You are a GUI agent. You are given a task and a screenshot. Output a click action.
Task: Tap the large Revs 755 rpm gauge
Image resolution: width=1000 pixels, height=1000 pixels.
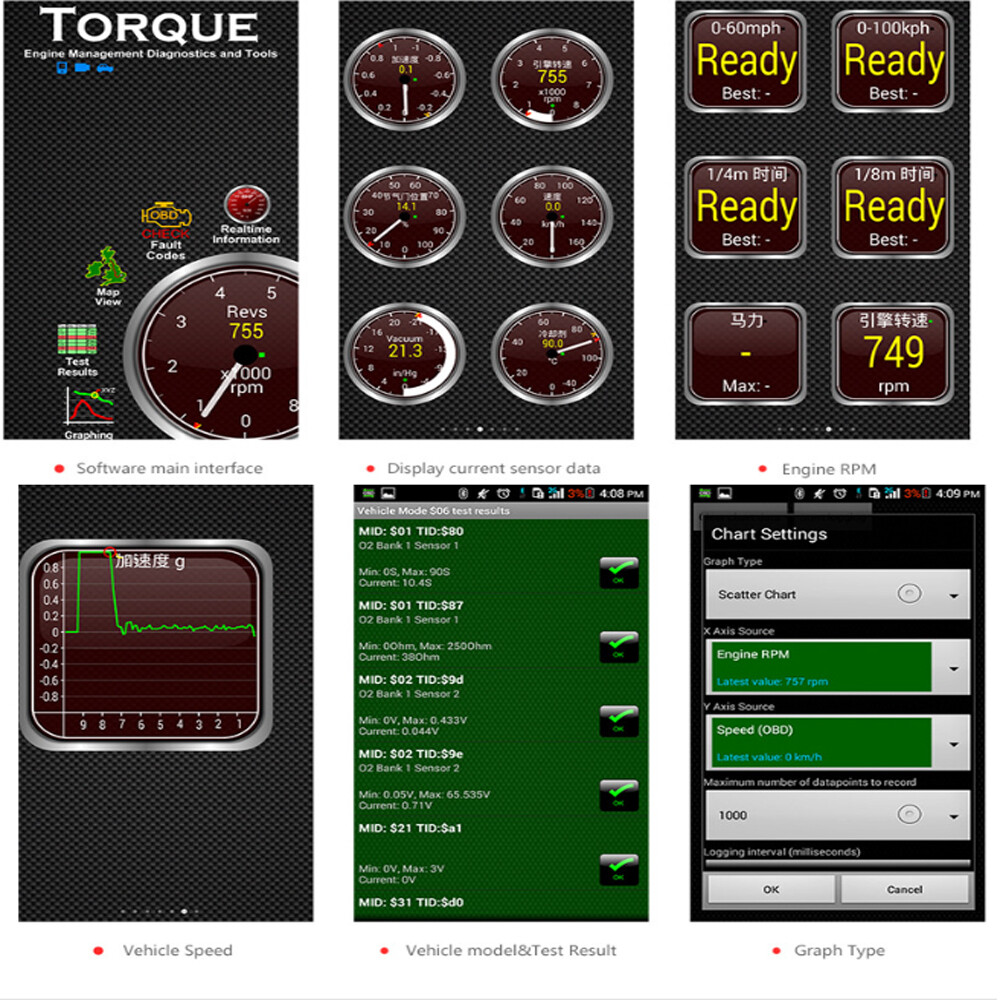pyautogui.click(x=225, y=350)
